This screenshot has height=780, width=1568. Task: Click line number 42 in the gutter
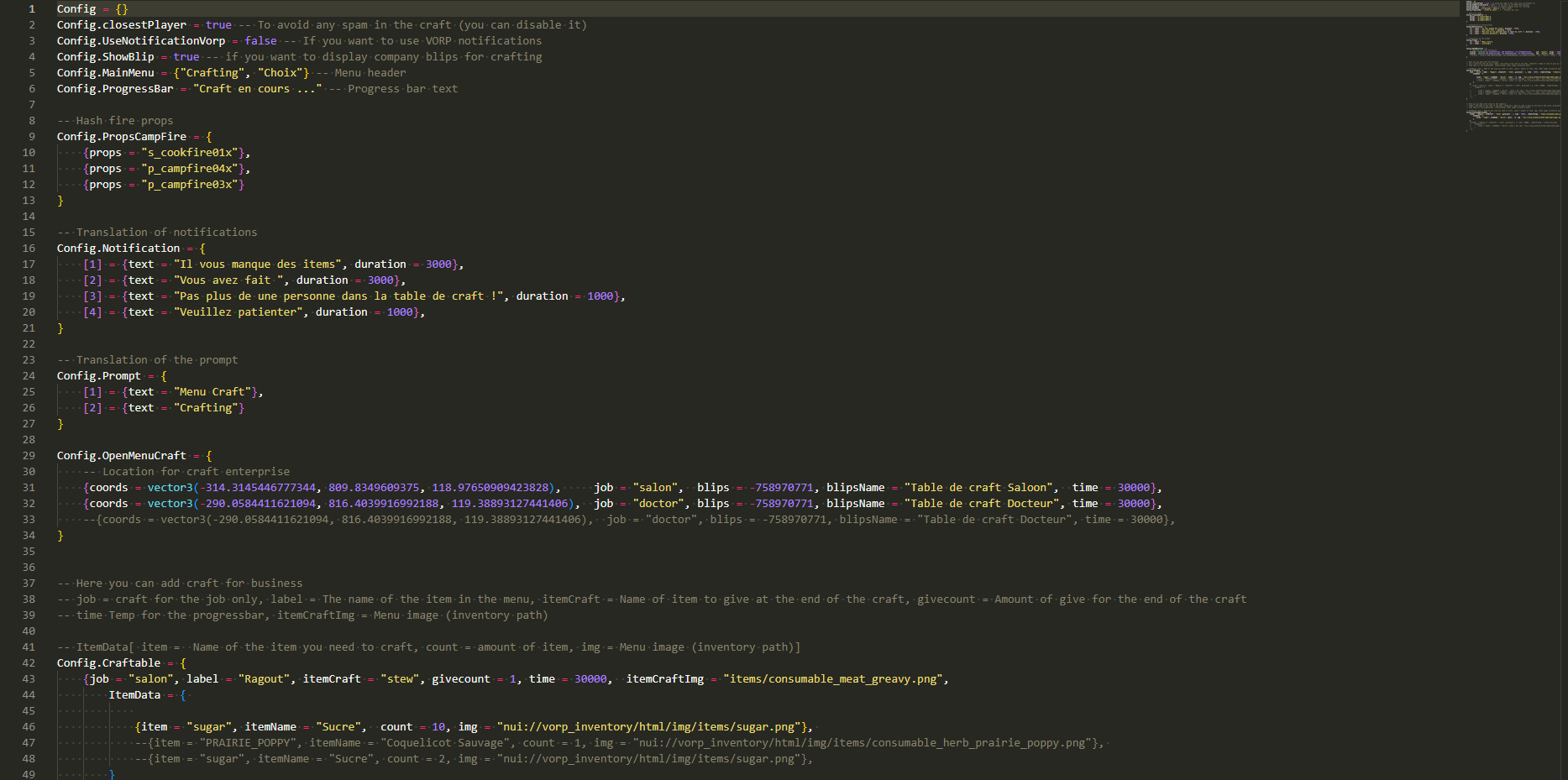[x=29, y=663]
